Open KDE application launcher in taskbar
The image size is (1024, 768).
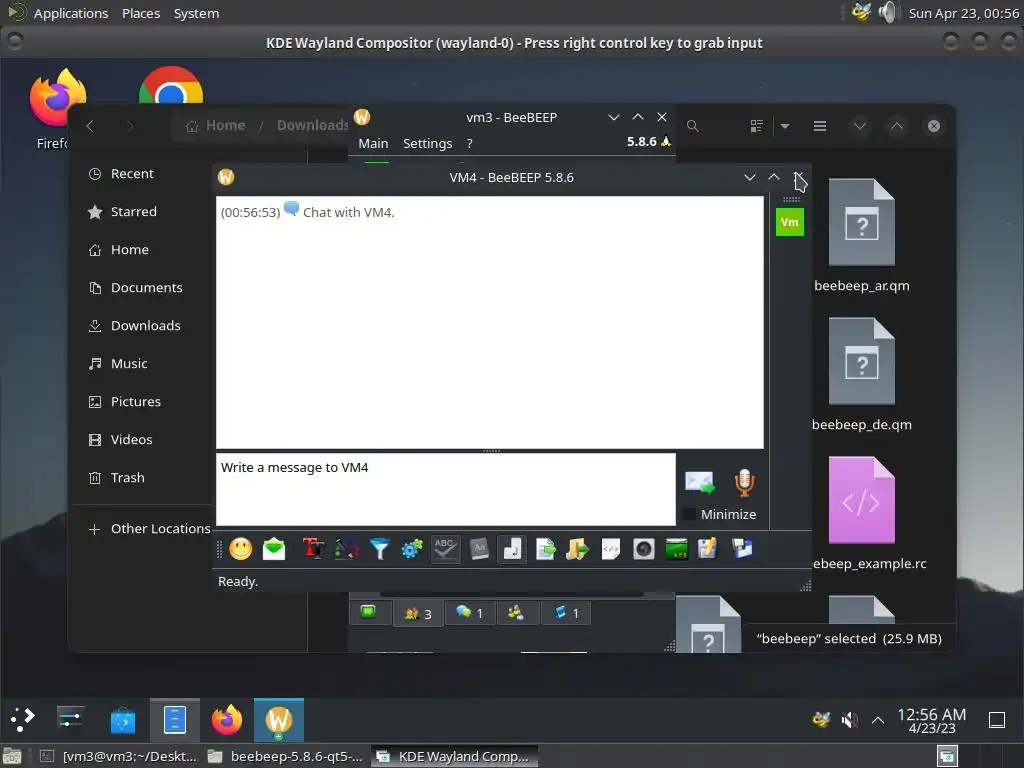[x=23, y=720]
